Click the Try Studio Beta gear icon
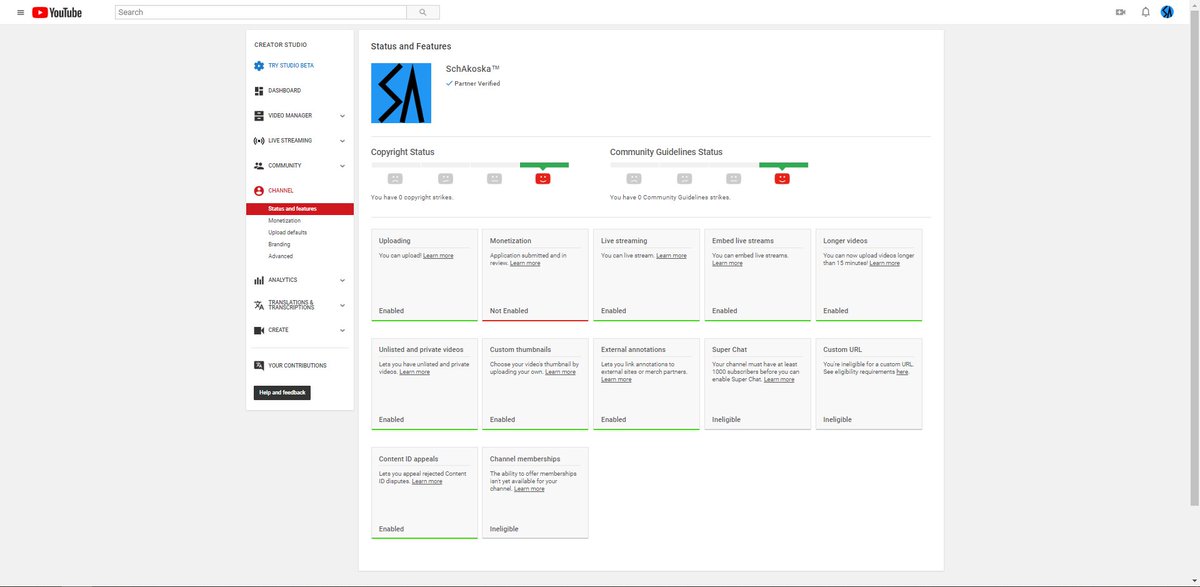The height and width of the screenshot is (587, 1200). click(x=259, y=65)
